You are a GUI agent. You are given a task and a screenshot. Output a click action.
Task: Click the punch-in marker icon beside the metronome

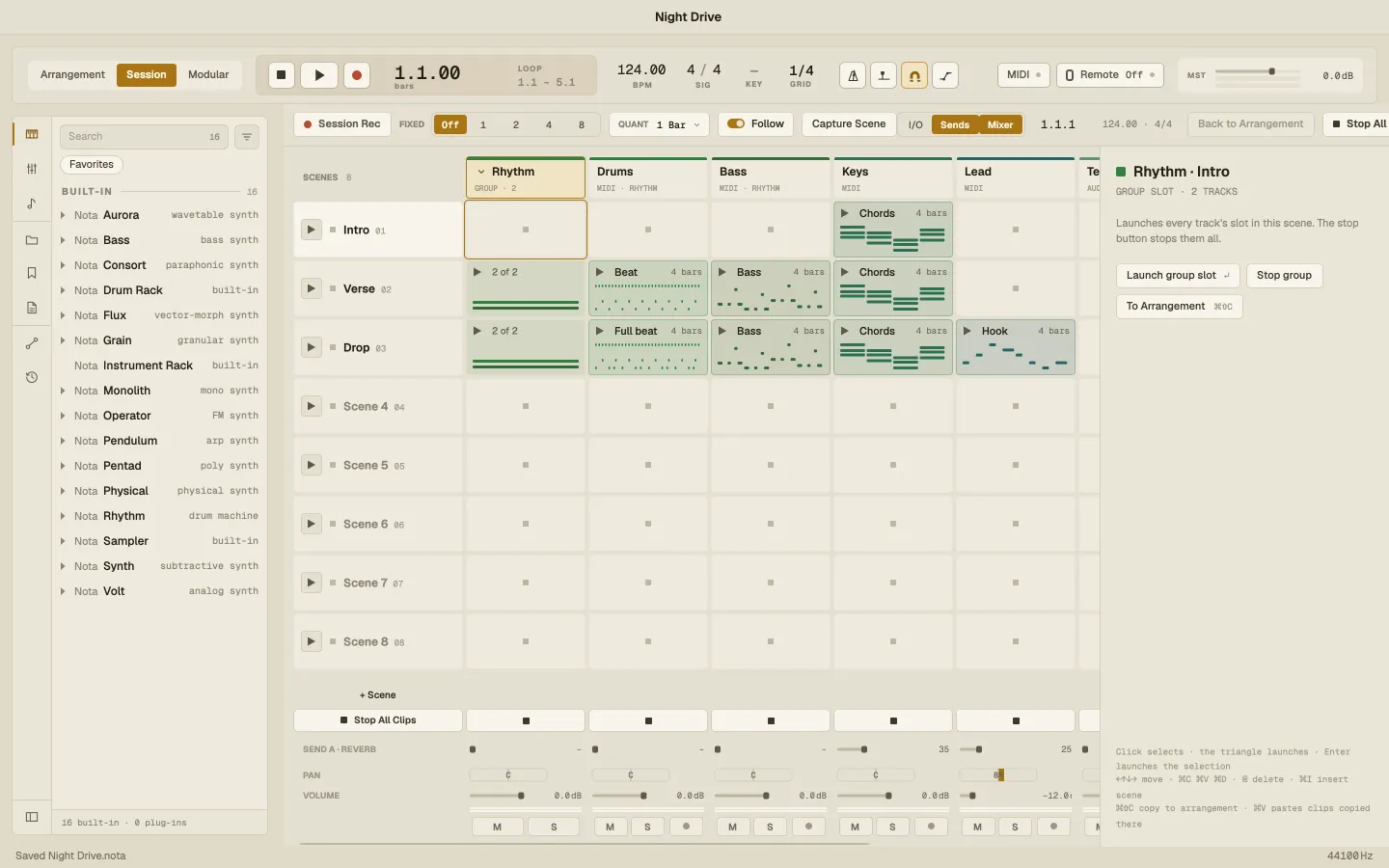(x=884, y=75)
